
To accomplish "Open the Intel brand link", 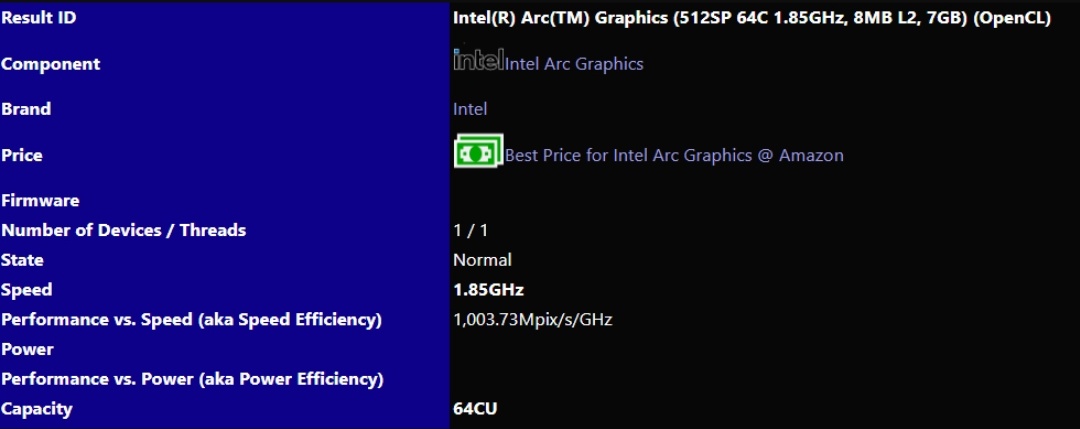I will (470, 109).
